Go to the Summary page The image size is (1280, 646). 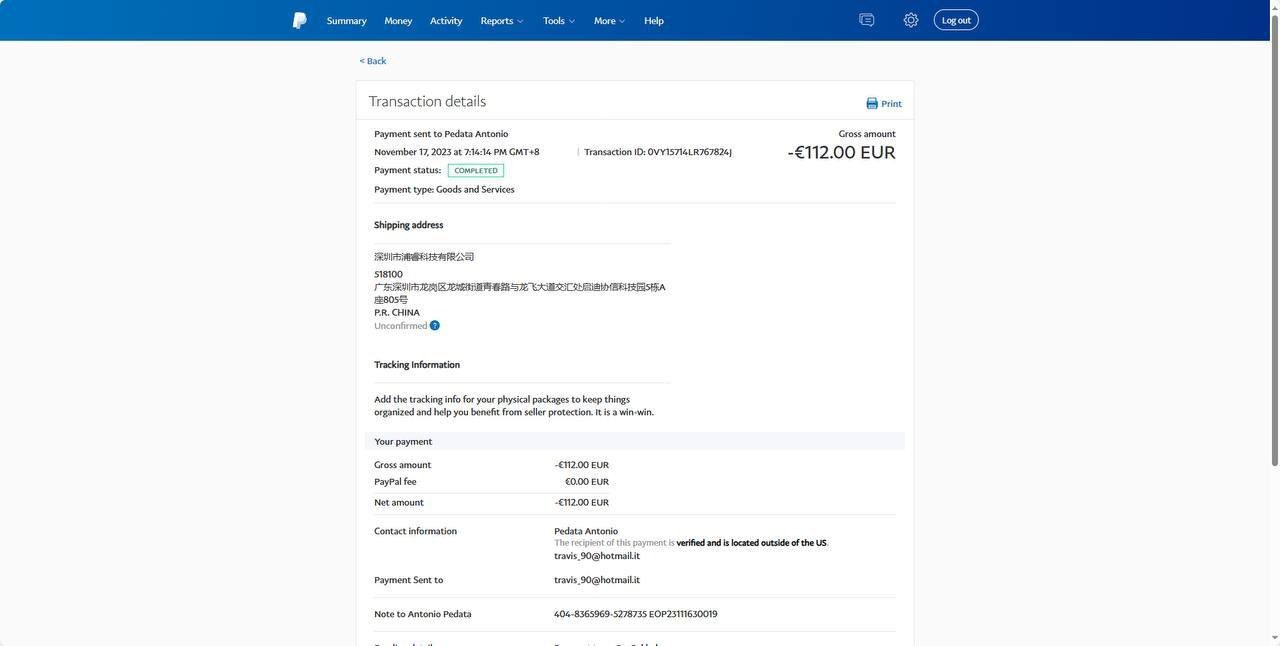pyautogui.click(x=346, y=21)
